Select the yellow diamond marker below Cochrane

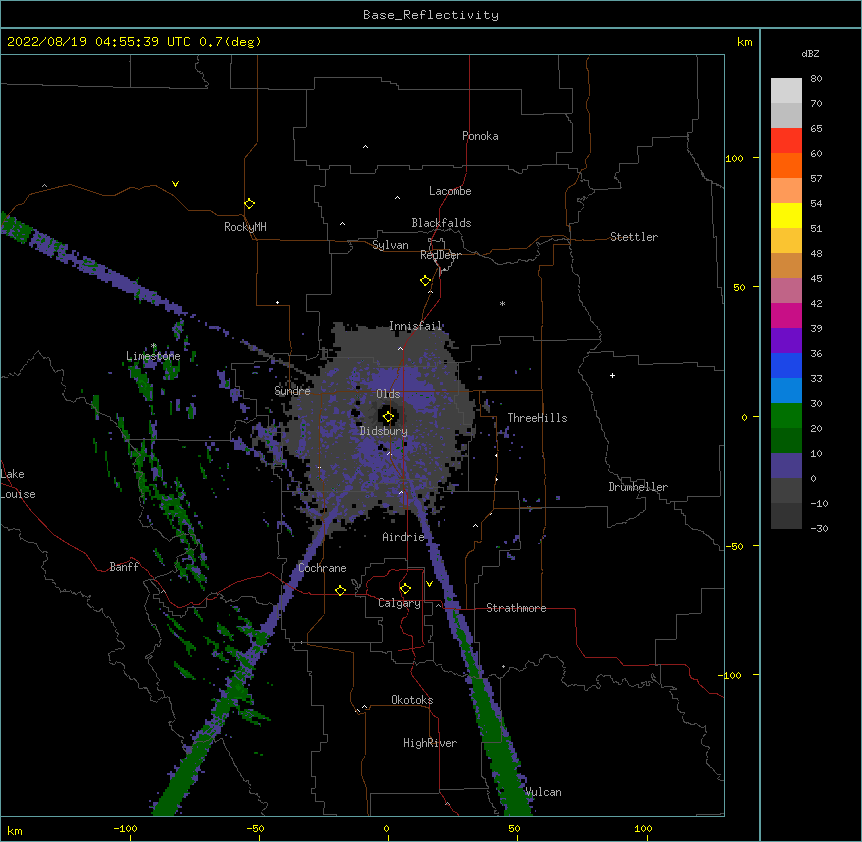click(x=340, y=590)
